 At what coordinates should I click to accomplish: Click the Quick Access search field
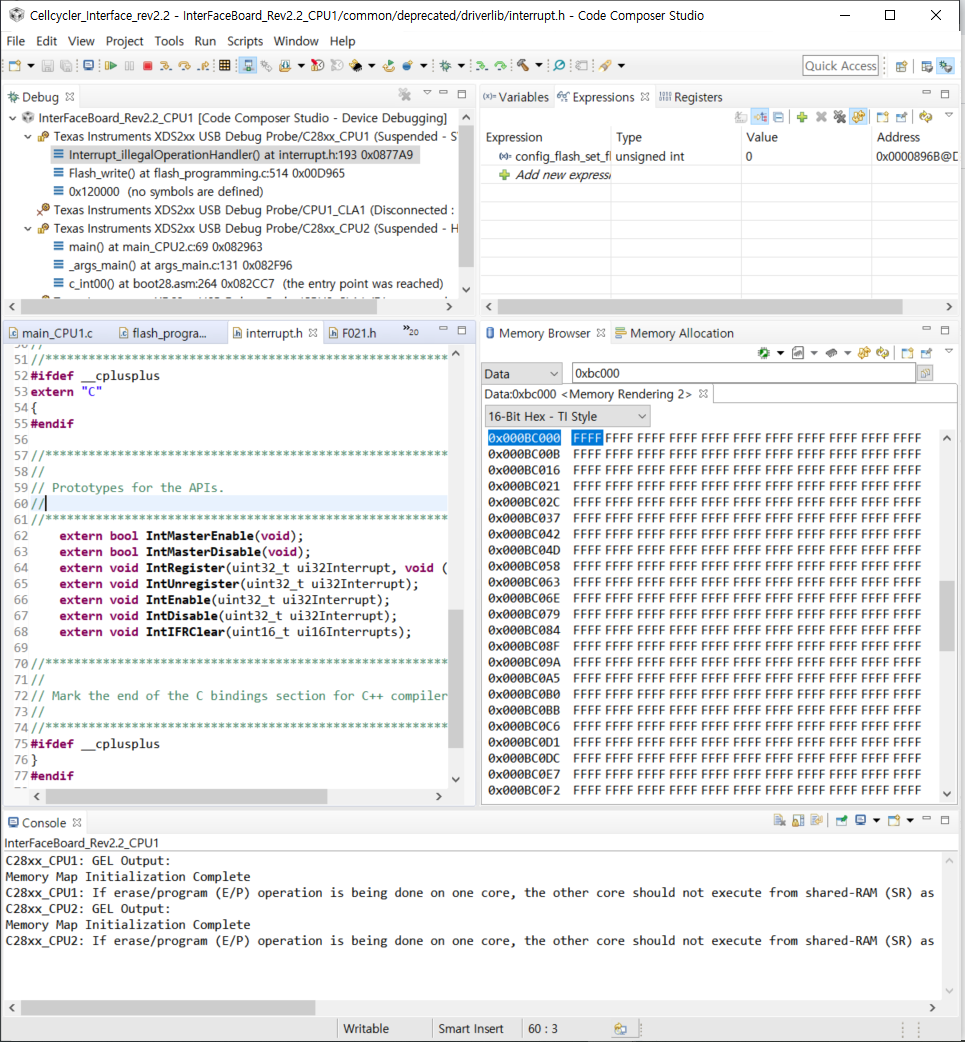[x=840, y=66]
